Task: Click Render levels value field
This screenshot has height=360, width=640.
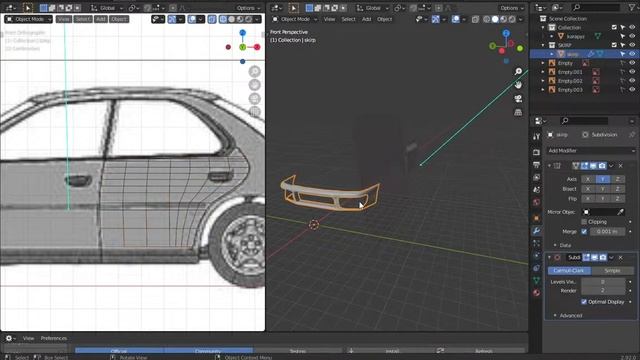Action: point(603,291)
